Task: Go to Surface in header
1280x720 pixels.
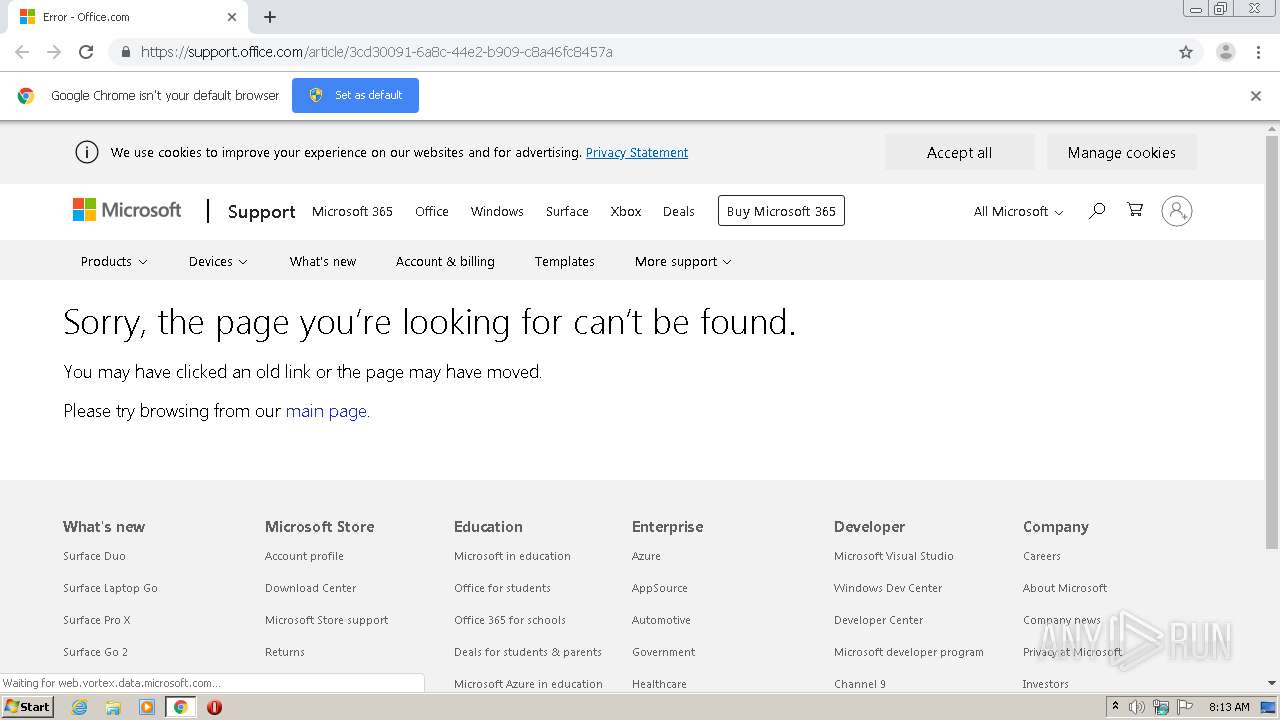Action: coord(567,211)
